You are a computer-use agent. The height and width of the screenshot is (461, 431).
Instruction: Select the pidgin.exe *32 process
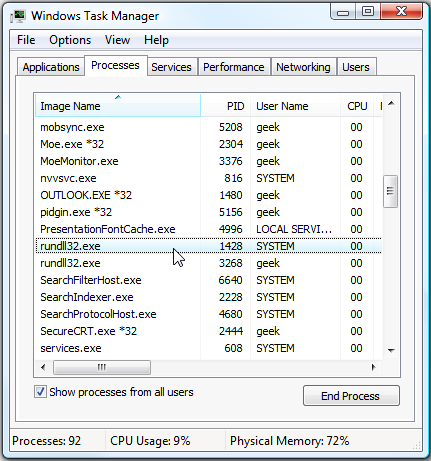[x=208, y=212]
